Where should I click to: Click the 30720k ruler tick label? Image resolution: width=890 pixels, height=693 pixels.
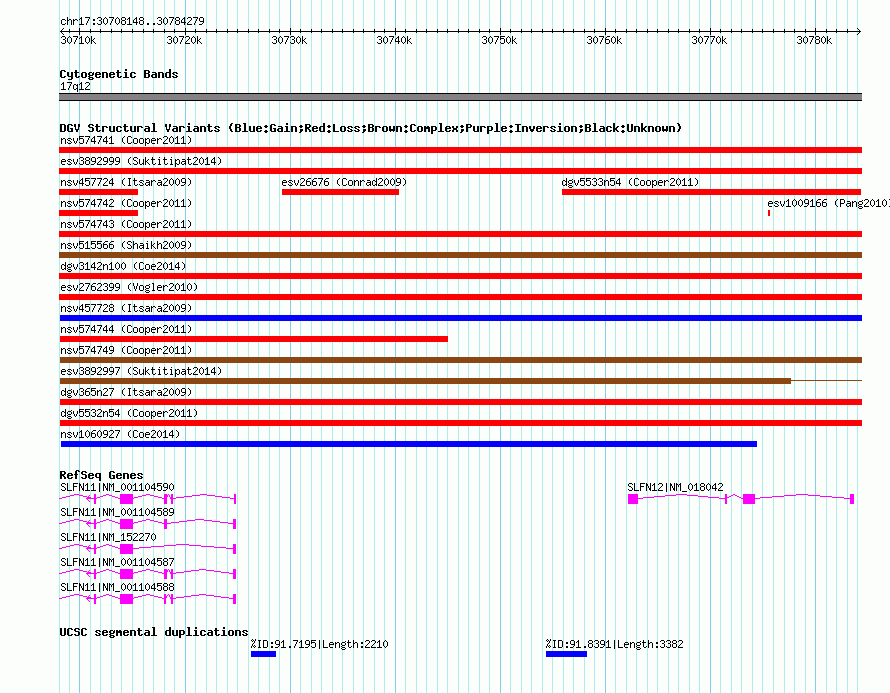click(x=184, y=40)
